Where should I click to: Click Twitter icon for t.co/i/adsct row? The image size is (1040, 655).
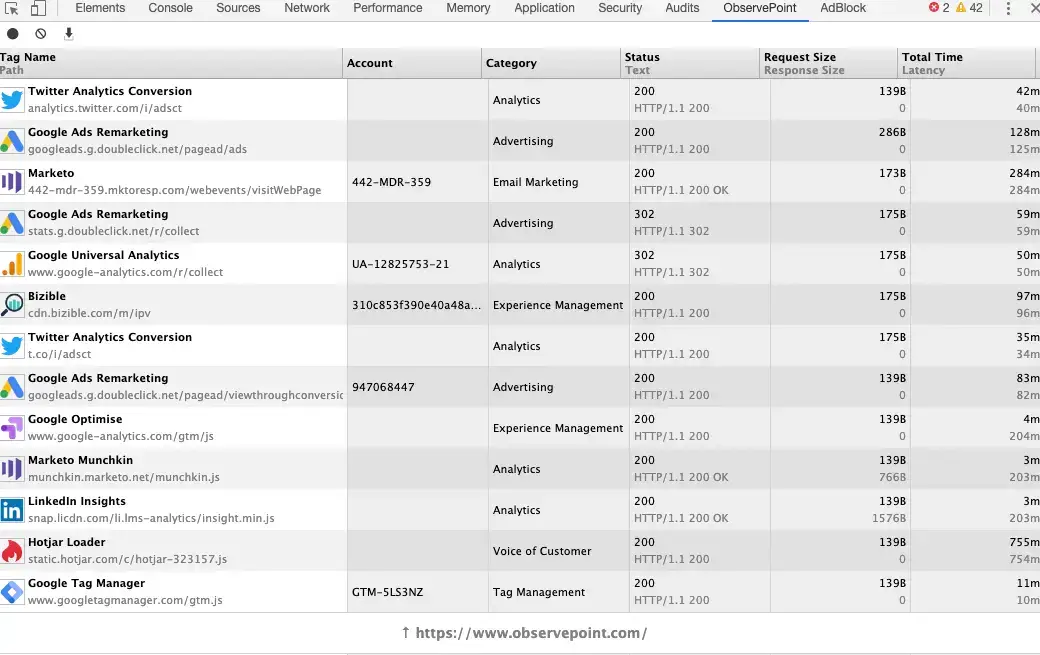click(x=12, y=346)
